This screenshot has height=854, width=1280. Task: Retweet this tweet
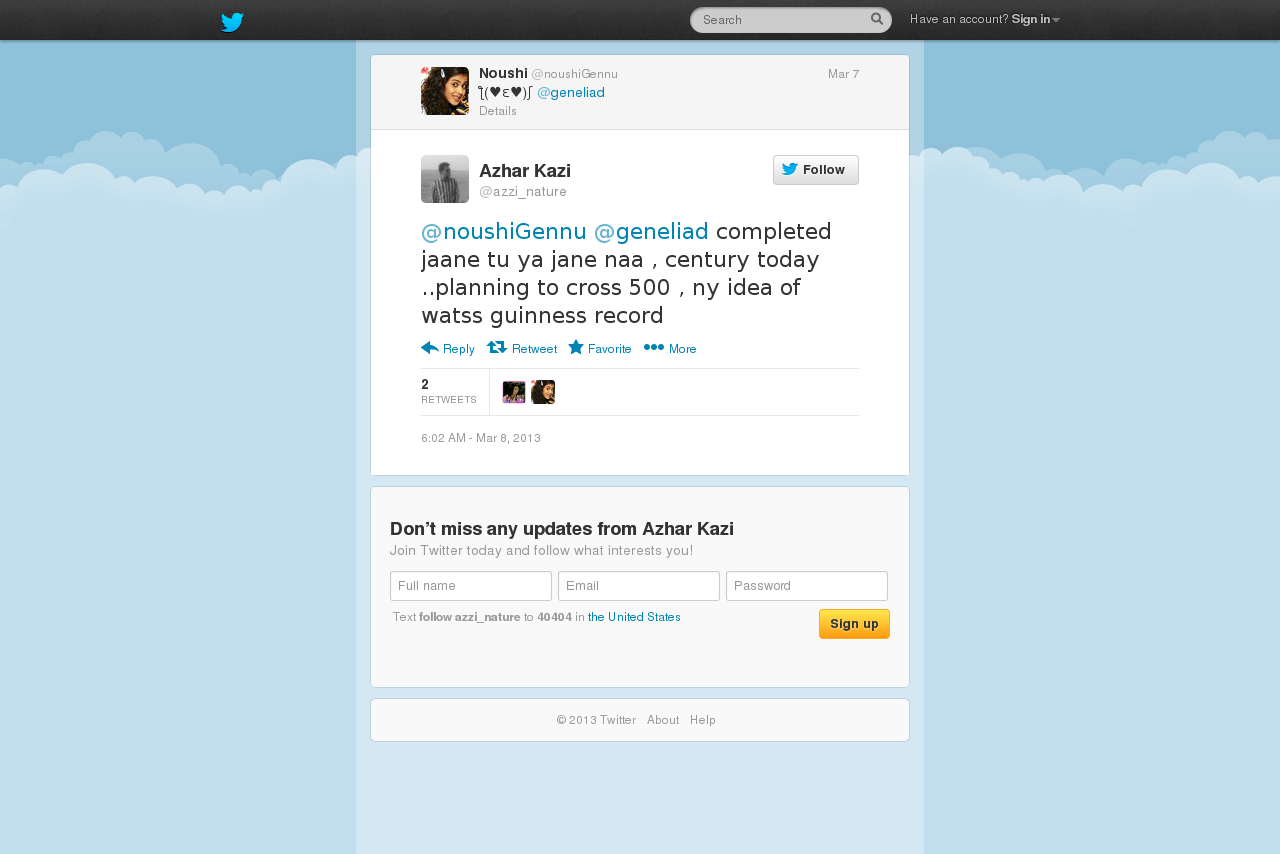pyautogui.click(x=522, y=348)
